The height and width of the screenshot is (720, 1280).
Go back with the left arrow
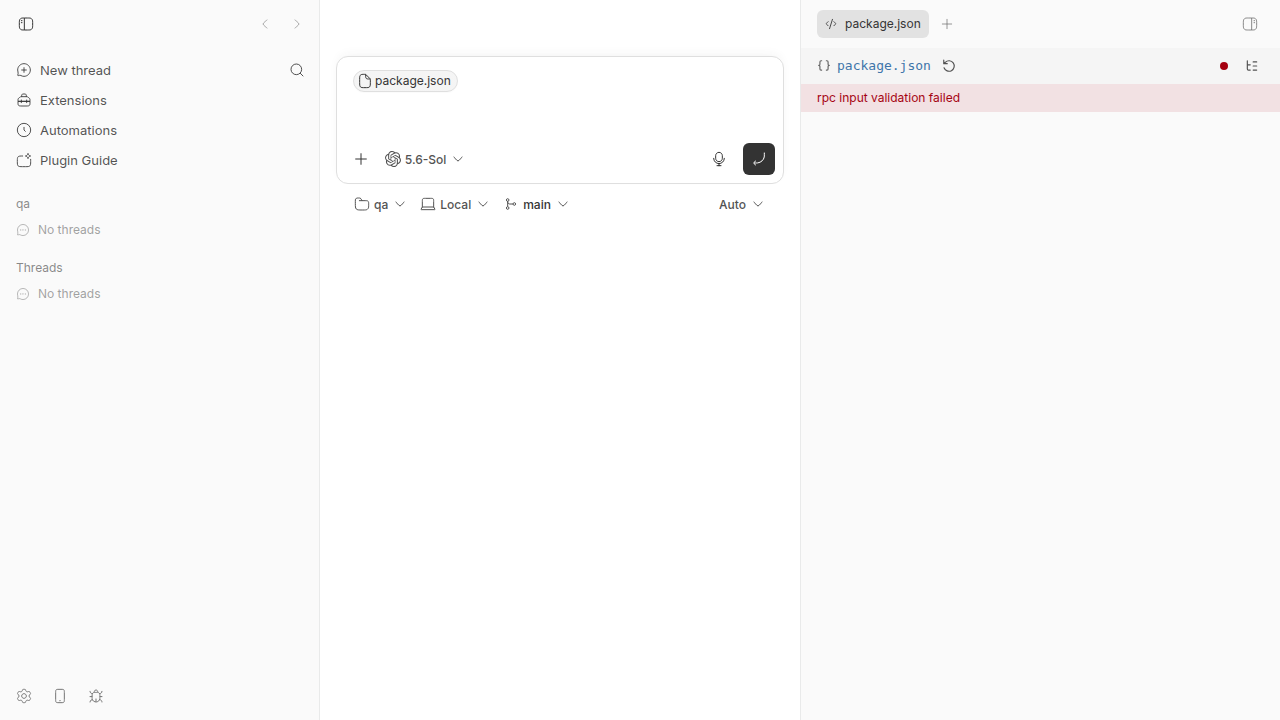point(265,24)
